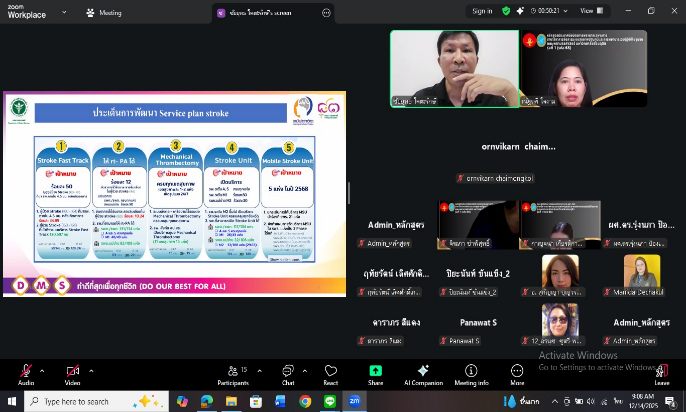
Task: Expand the Participants options caret
Action: [259, 369]
